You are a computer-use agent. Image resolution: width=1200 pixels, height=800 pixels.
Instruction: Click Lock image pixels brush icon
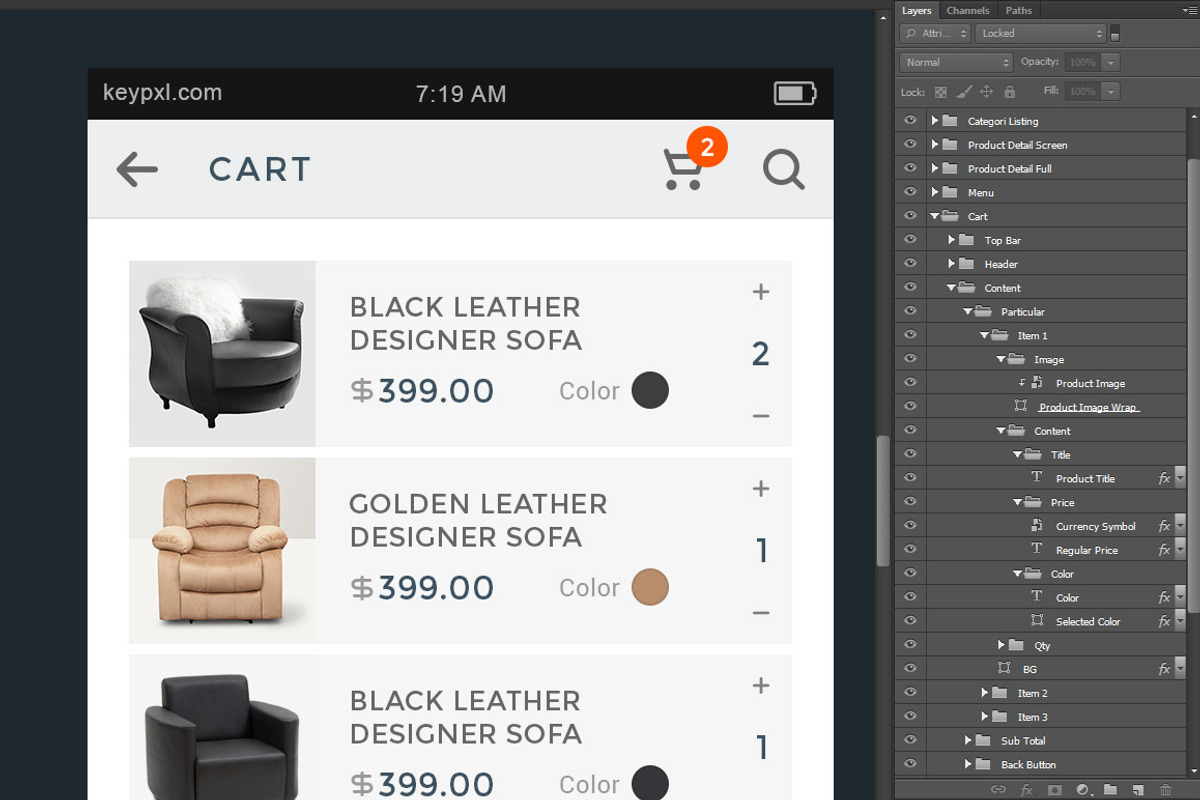pyautogui.click(x=963, y=92)
